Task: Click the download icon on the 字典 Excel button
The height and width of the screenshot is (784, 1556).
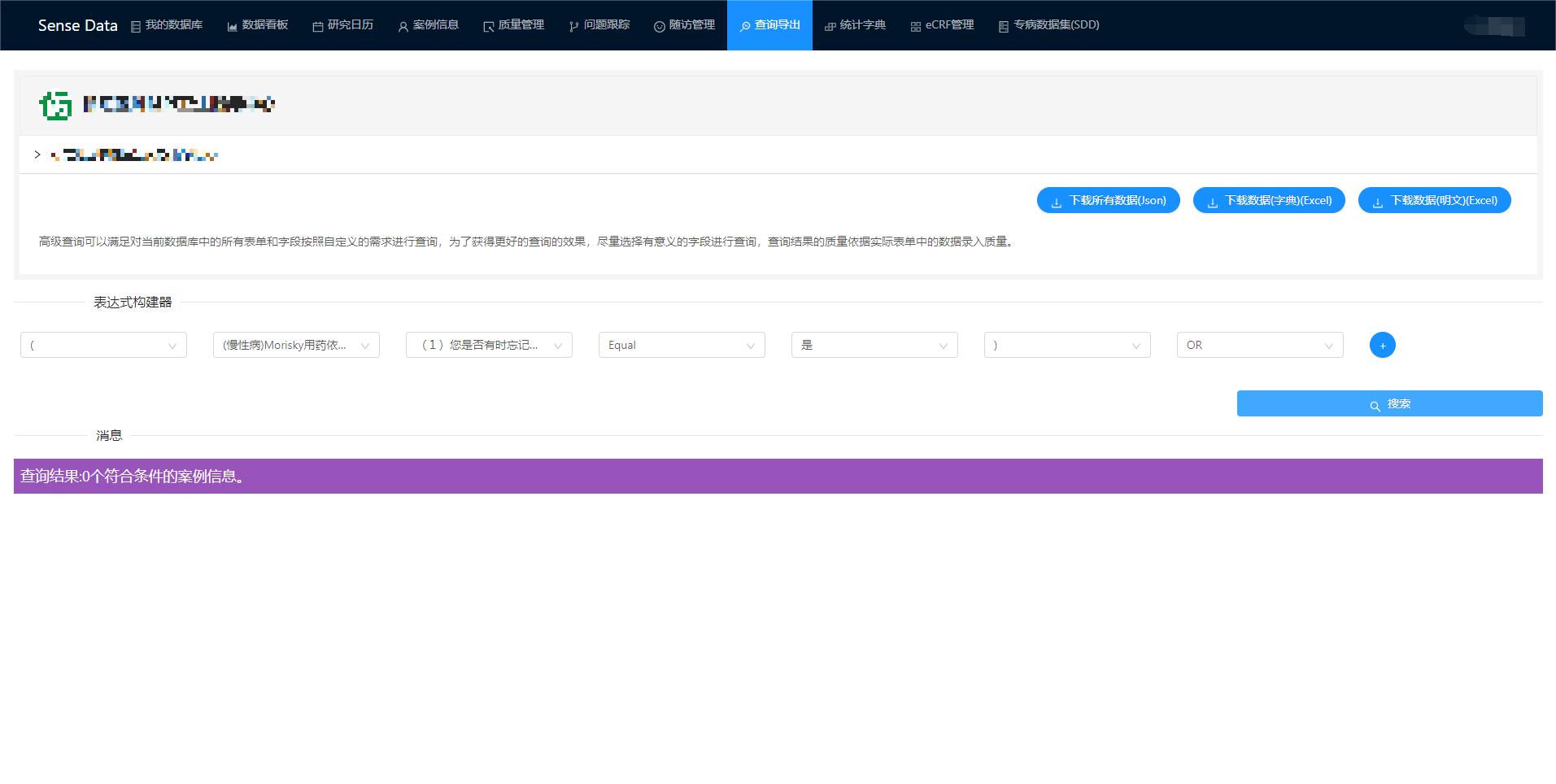Action: point(1213,202)
